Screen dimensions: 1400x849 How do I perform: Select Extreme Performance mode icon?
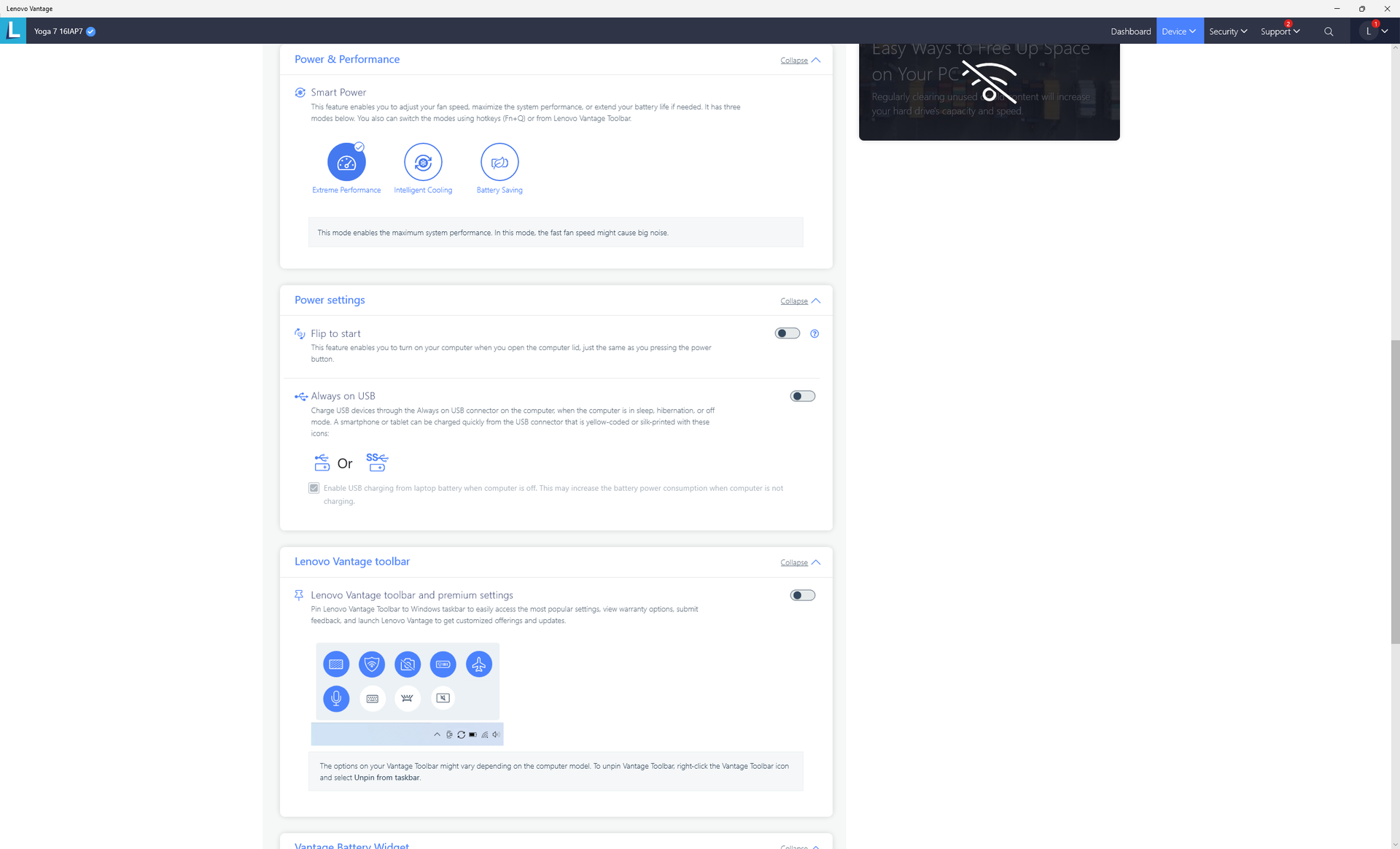point(346,163)
